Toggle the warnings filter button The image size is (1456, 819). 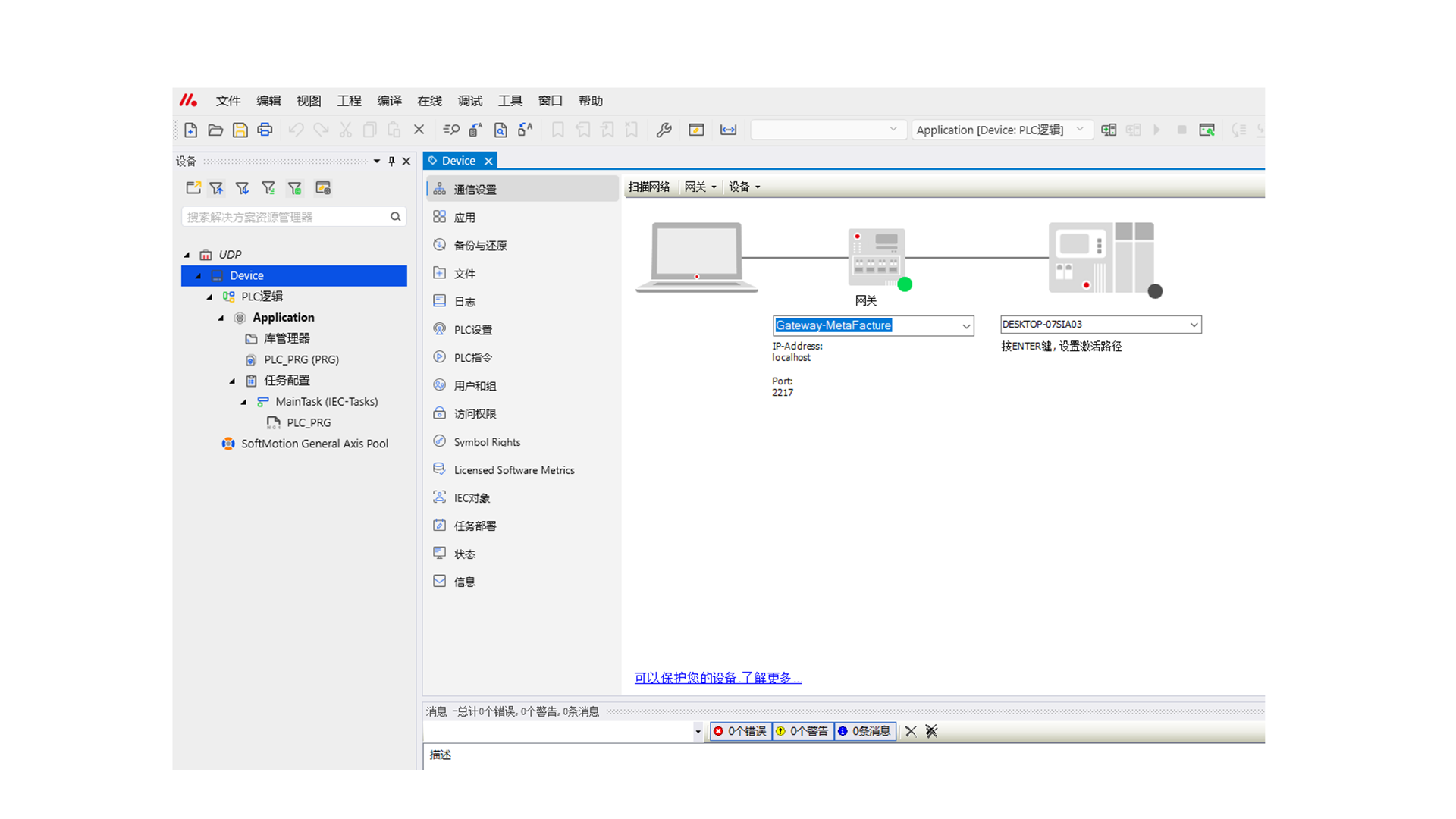(802, 731)
